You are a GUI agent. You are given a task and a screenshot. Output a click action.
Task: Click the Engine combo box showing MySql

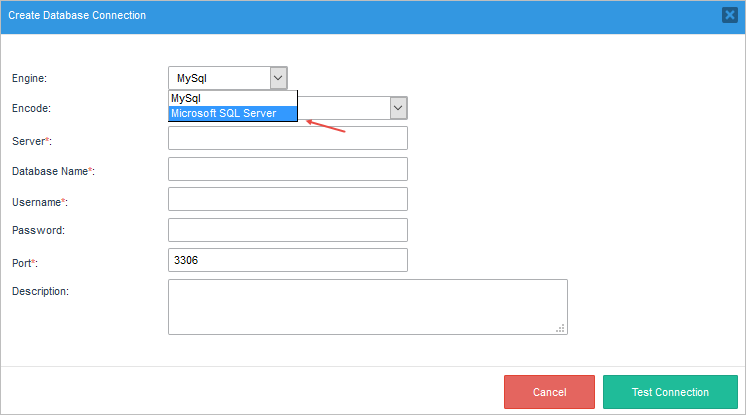pos(219,78)
